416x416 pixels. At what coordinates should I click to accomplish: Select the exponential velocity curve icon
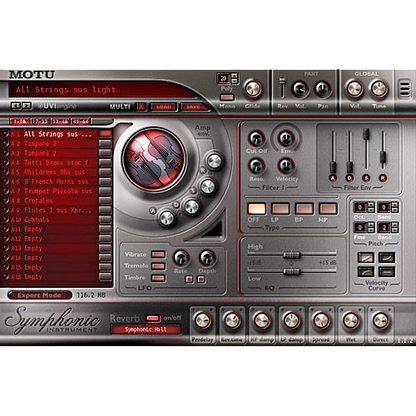[387, 257]
